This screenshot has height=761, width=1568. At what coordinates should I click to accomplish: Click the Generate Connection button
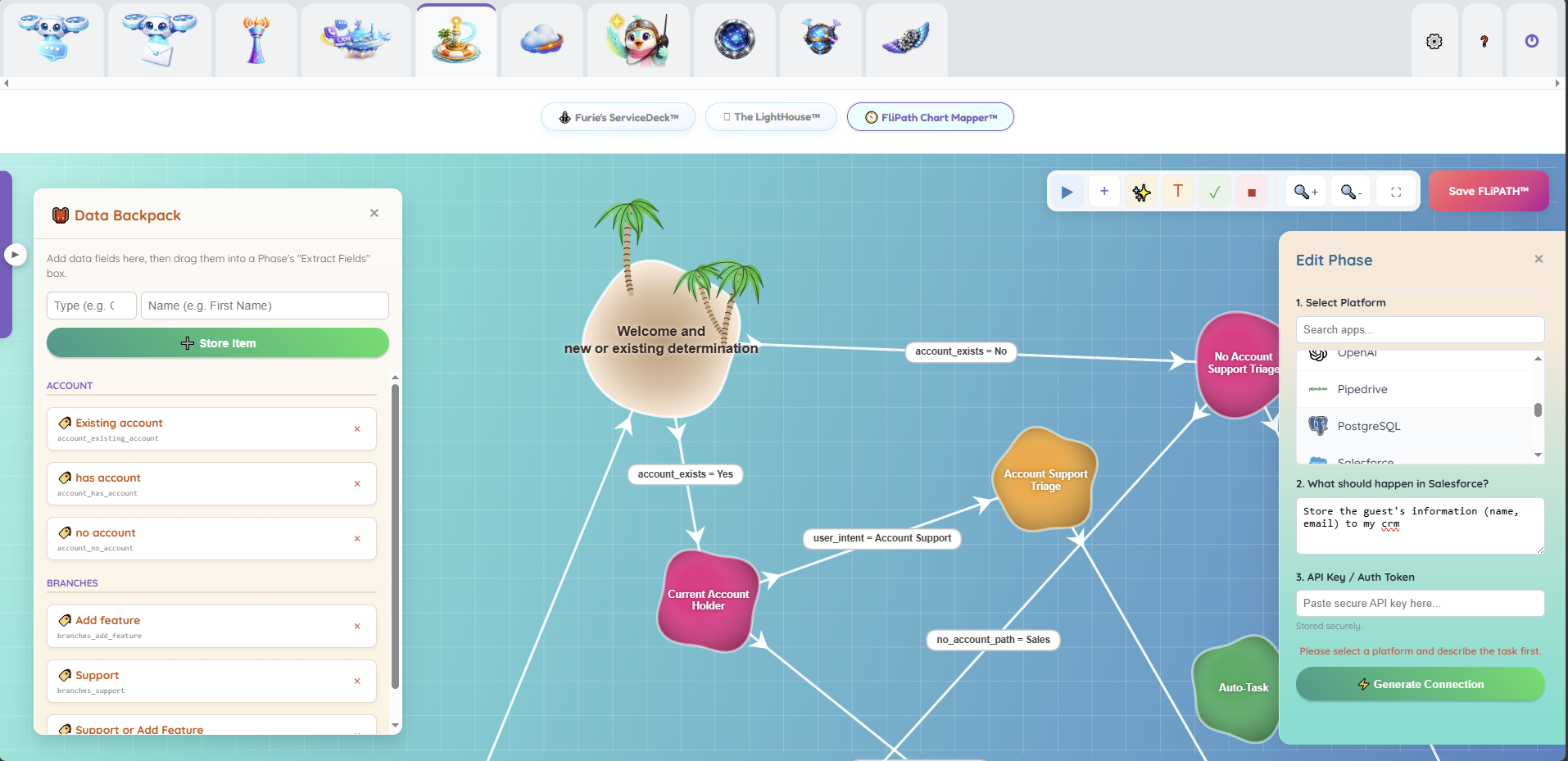[1420, 684]
